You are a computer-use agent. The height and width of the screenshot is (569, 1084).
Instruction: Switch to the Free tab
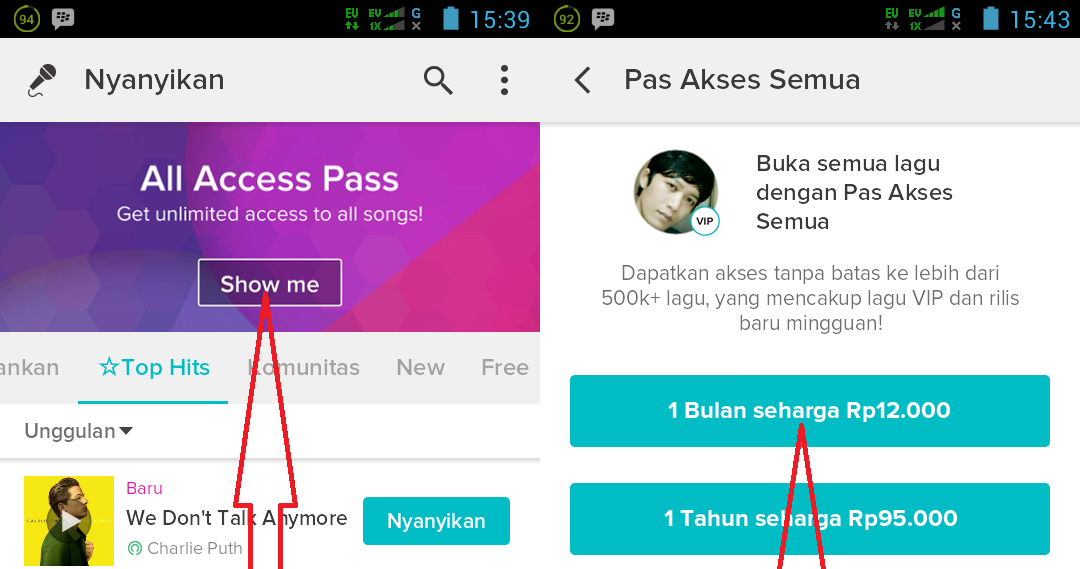(505, 367)
